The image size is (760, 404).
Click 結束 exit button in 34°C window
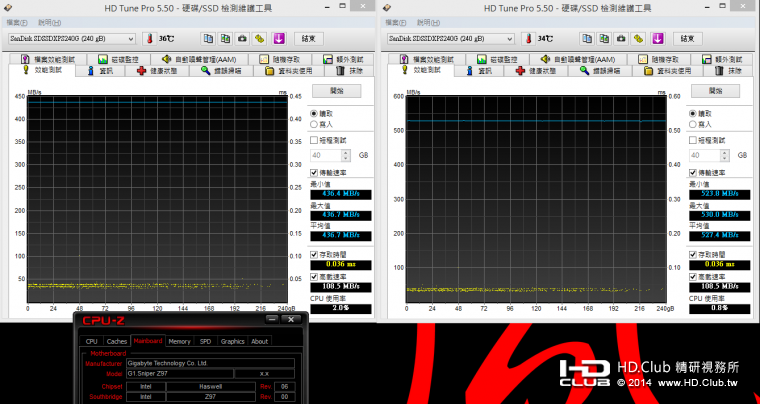tap(688, 39)
